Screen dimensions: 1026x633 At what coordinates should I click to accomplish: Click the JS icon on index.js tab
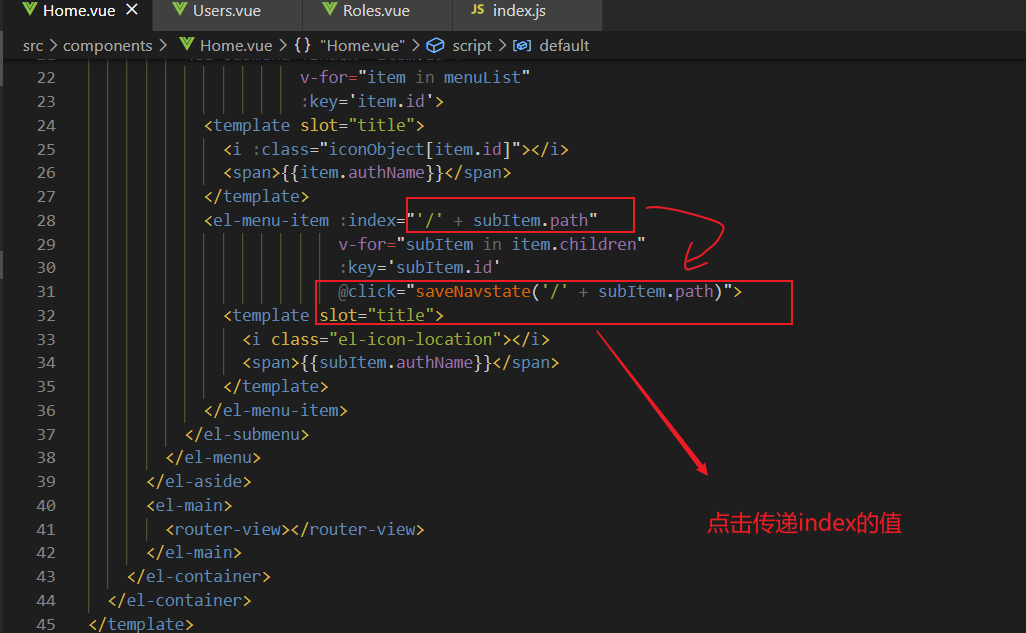(476, 10)
